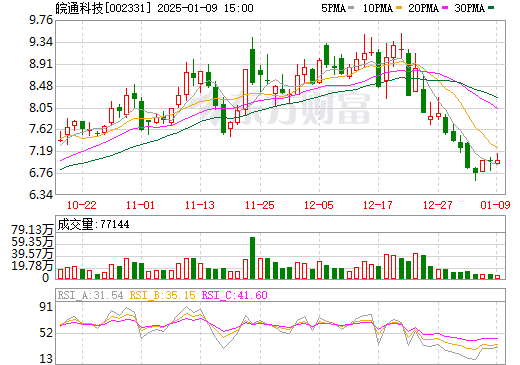The image size is (520, 365).
Task: Click the 6.76 price axis label
Action: tap(41, 173)
